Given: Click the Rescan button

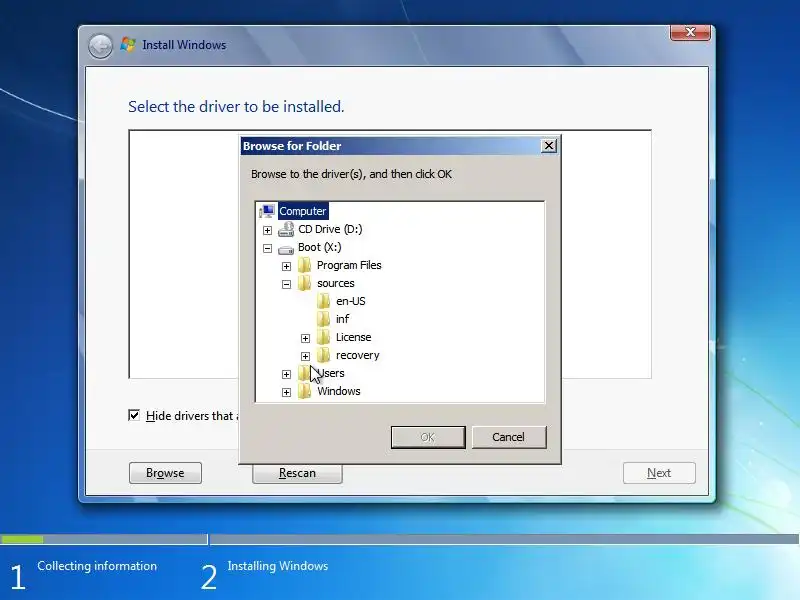Looking at the screenshot, I should (297, 473).
